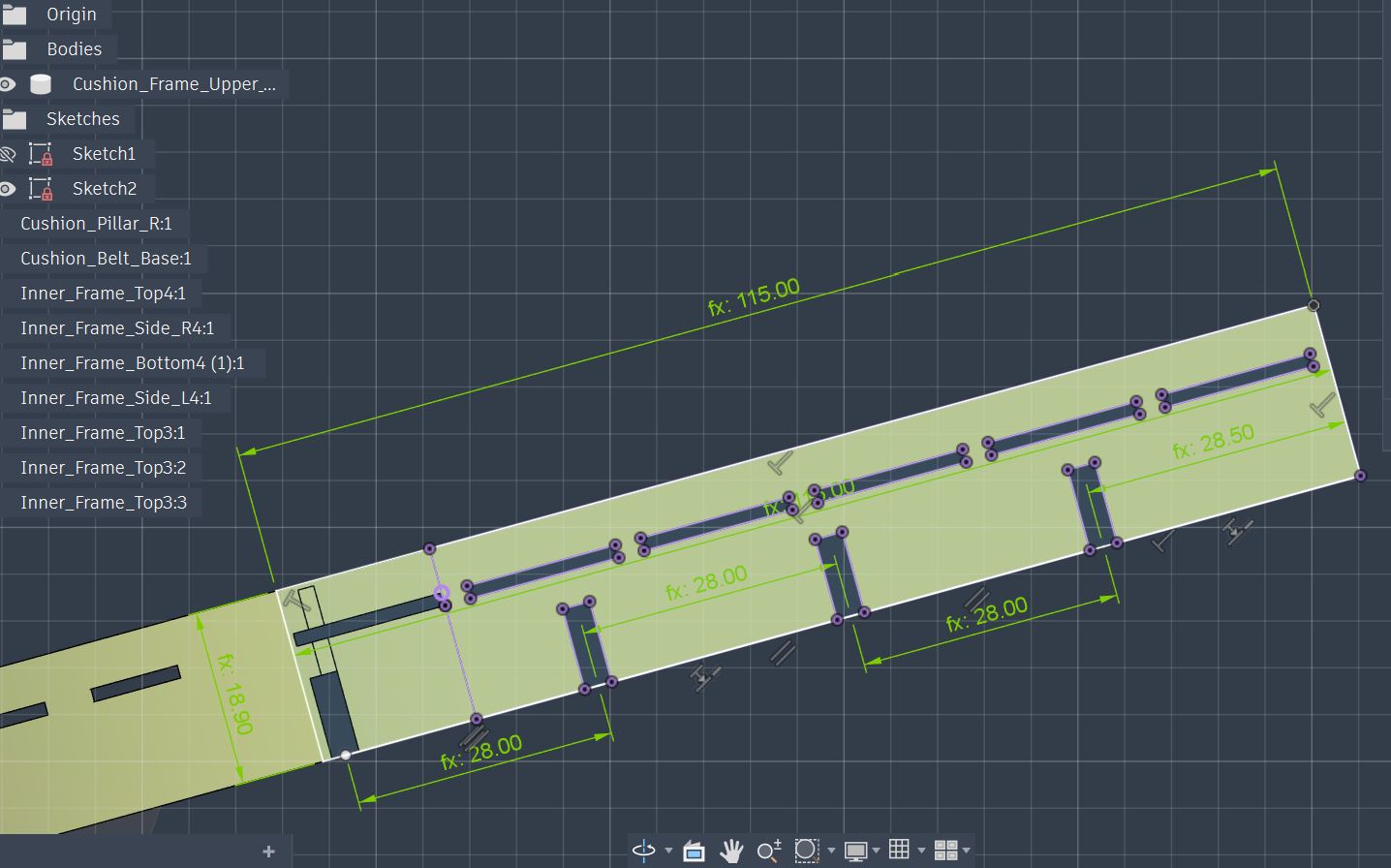Click the fx: 115.00 dimension value
The width and height of the screenshot is (1391, 868).
(x=755, y=297)
